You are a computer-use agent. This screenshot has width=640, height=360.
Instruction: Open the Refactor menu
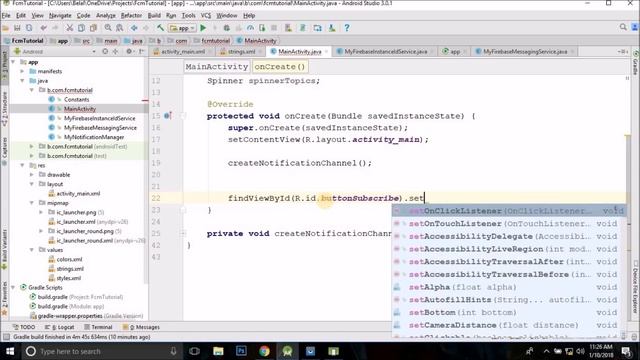pos(131,16)
